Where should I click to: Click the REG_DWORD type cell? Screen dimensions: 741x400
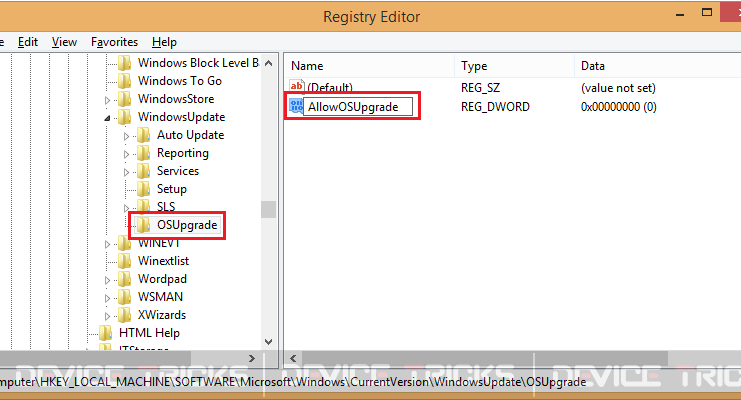[x=495, y=107]
